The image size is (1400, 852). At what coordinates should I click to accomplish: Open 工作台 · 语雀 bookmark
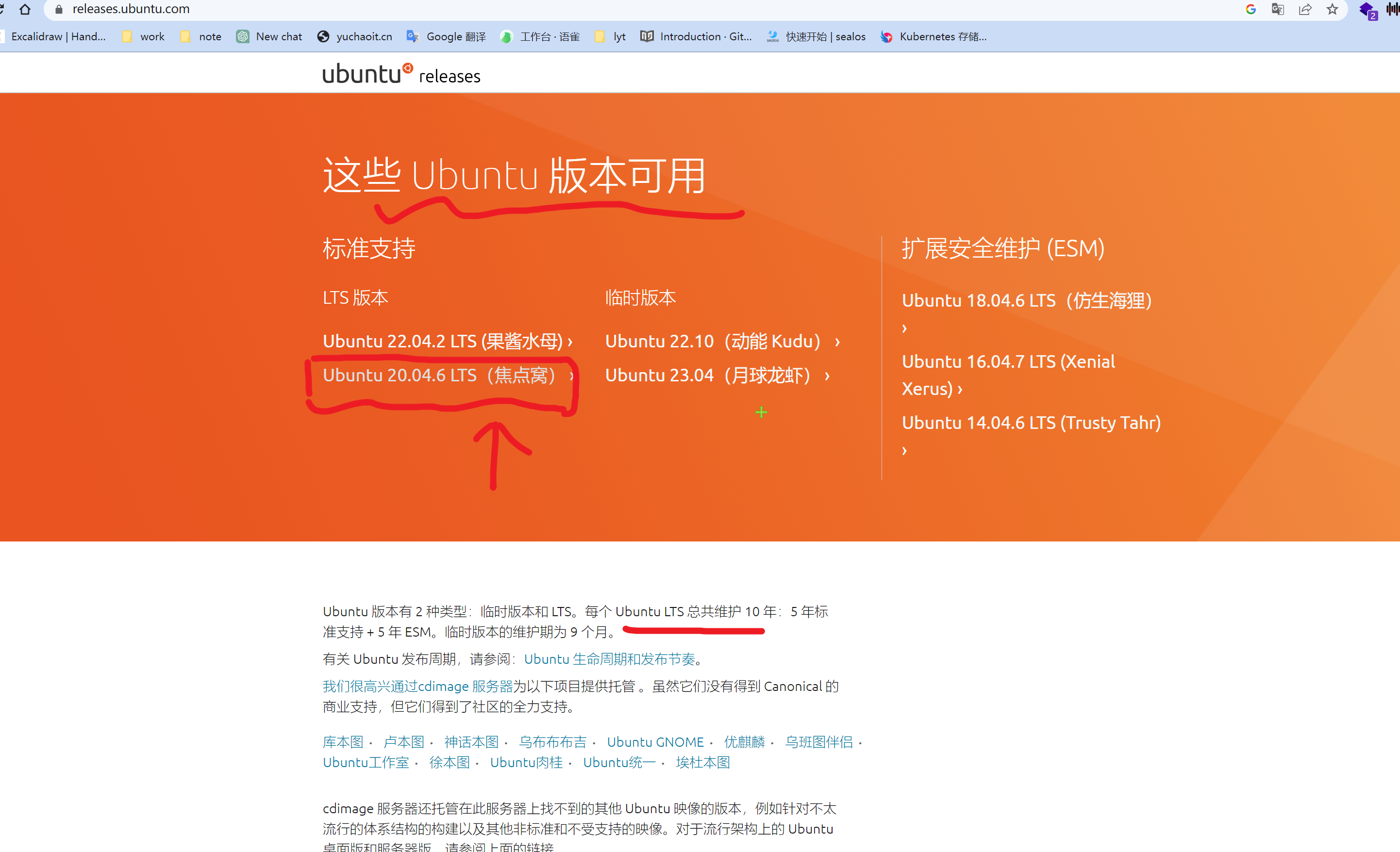[x=540, y=36]
